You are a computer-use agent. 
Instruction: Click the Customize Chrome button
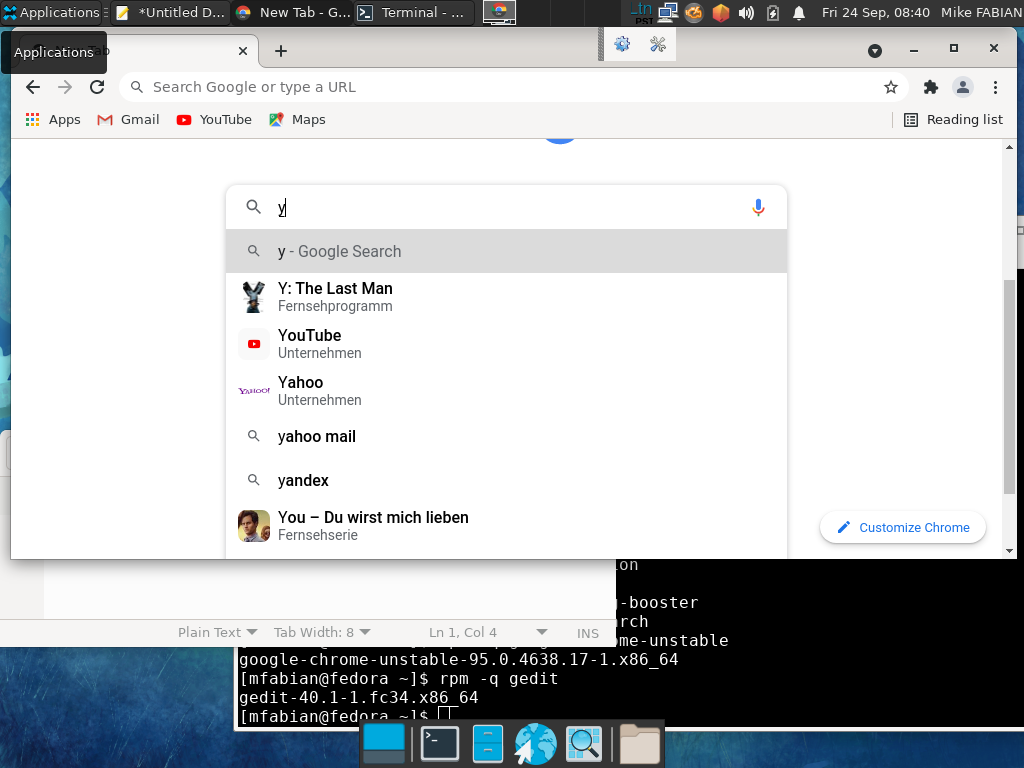[x=902, y=527]
